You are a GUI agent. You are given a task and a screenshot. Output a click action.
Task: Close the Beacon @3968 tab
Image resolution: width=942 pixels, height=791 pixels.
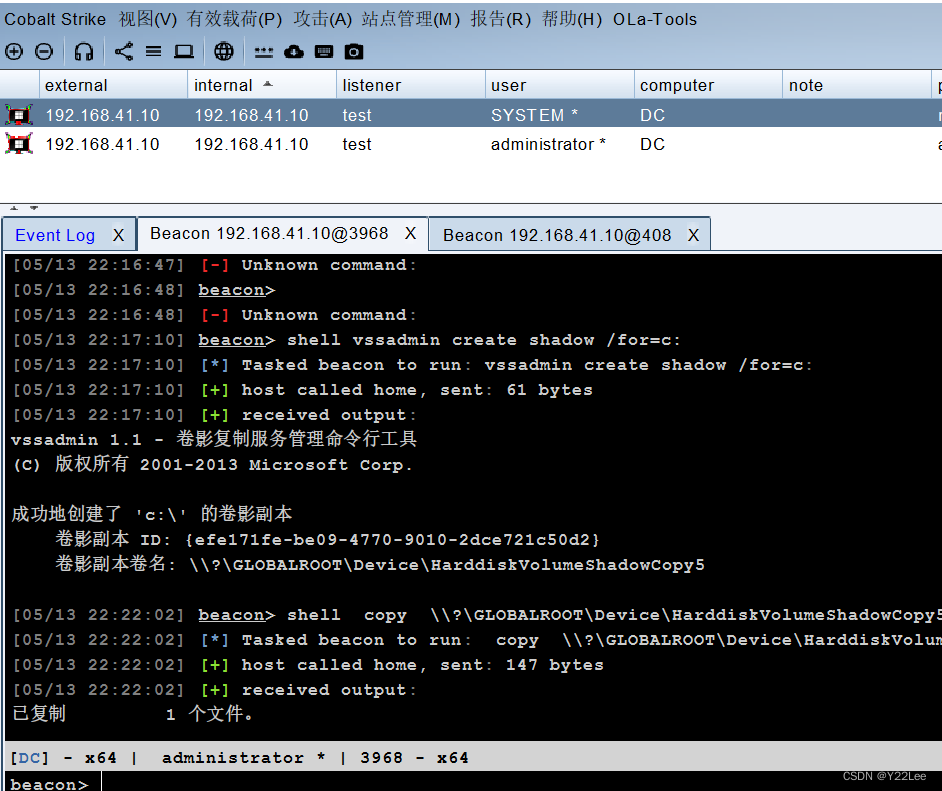click(410, 234)
